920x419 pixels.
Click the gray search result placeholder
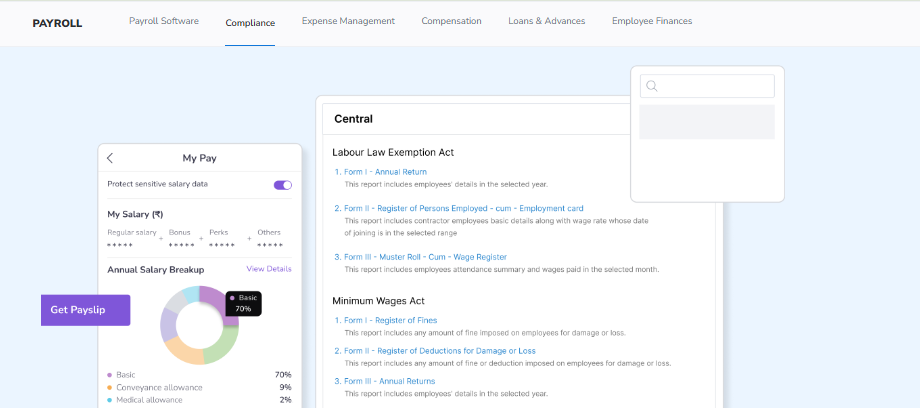coord(707,122)
